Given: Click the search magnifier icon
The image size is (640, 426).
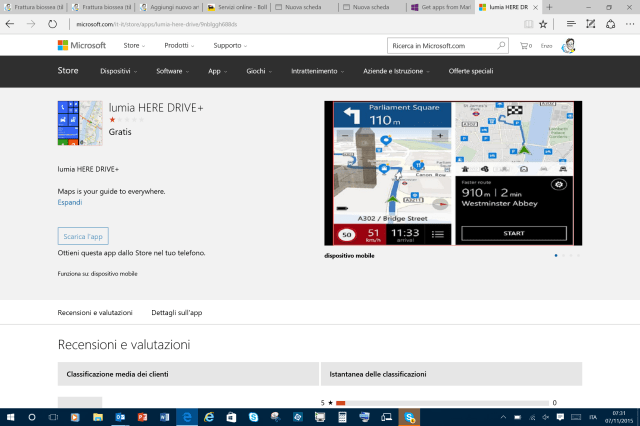Looking at the screenshot, I should (500, 46).
